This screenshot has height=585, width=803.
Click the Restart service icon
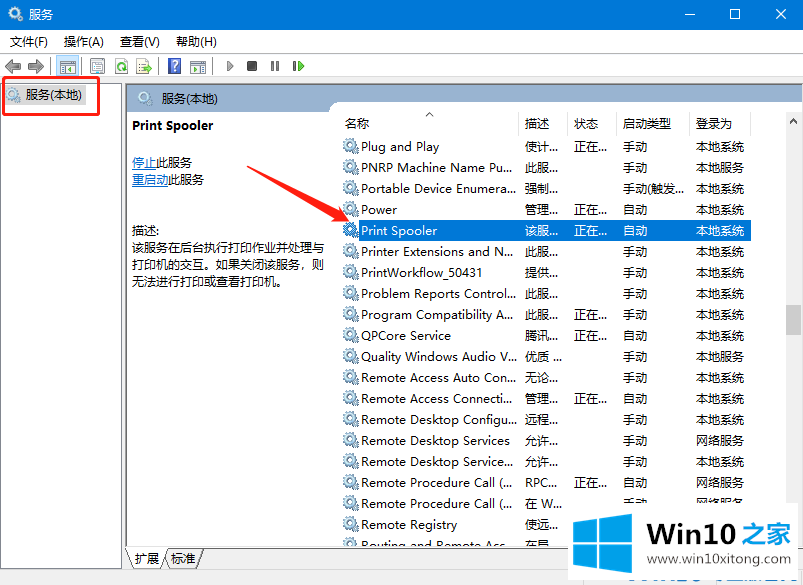[298, 66]
